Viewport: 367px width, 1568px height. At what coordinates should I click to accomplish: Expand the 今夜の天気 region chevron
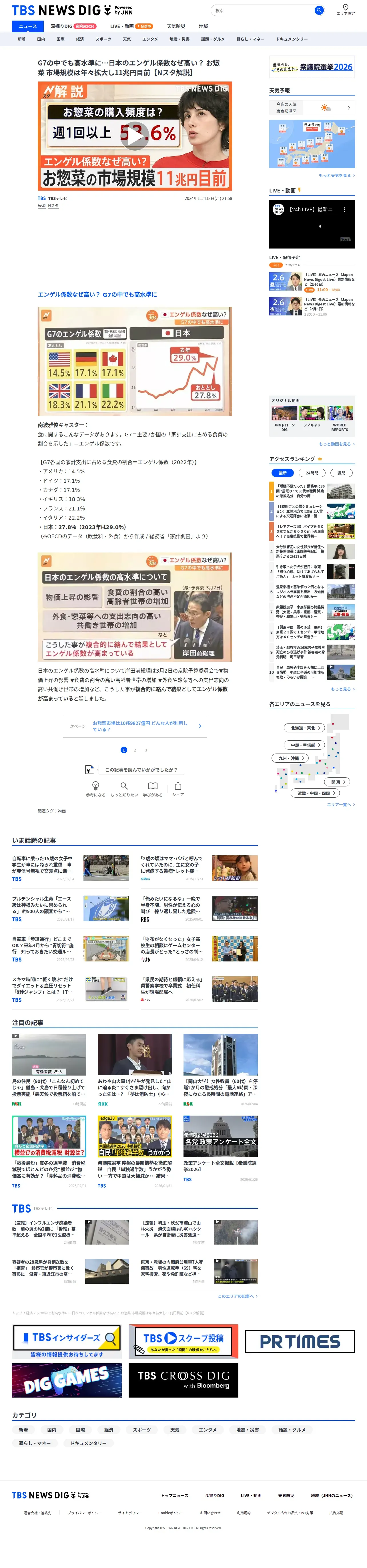click(349, 108)
